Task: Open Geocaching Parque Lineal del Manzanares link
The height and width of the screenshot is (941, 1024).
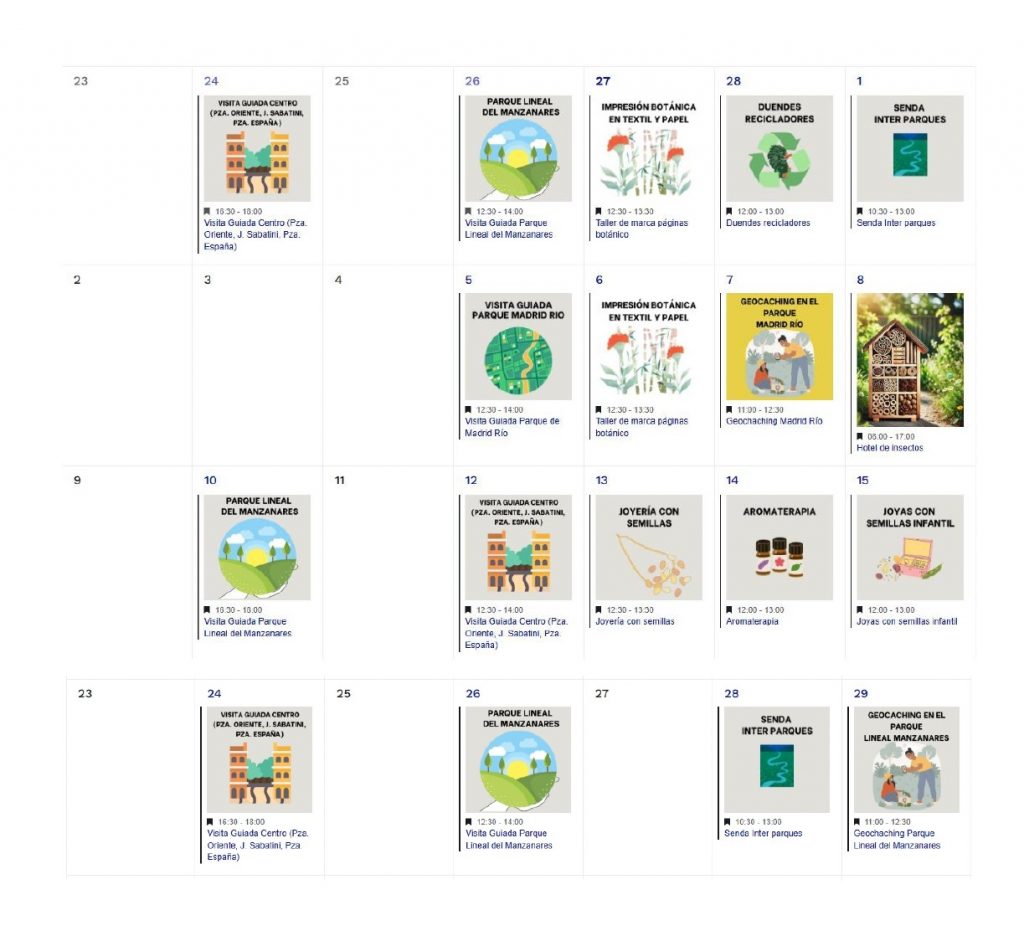Action: tap(896, 840)
